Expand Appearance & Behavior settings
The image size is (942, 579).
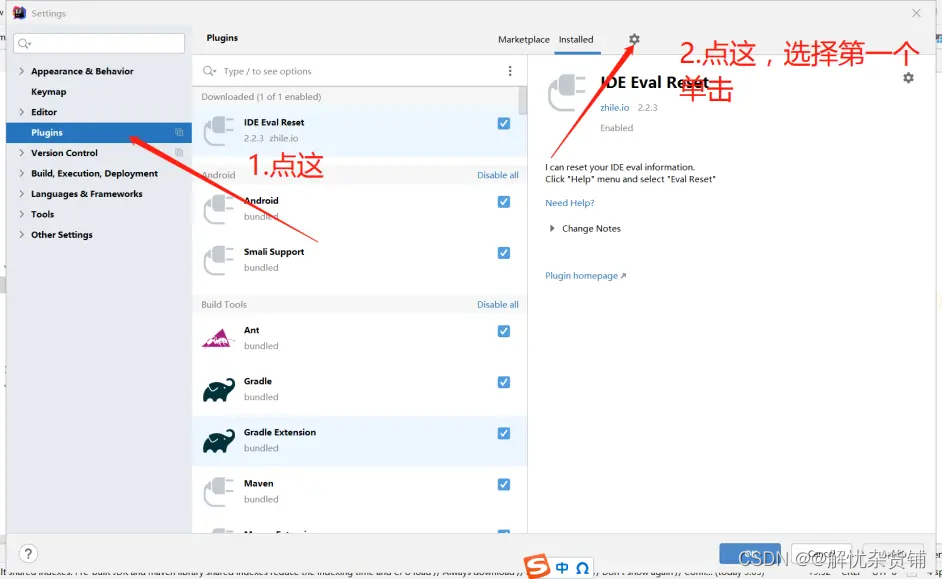(22, 71)
